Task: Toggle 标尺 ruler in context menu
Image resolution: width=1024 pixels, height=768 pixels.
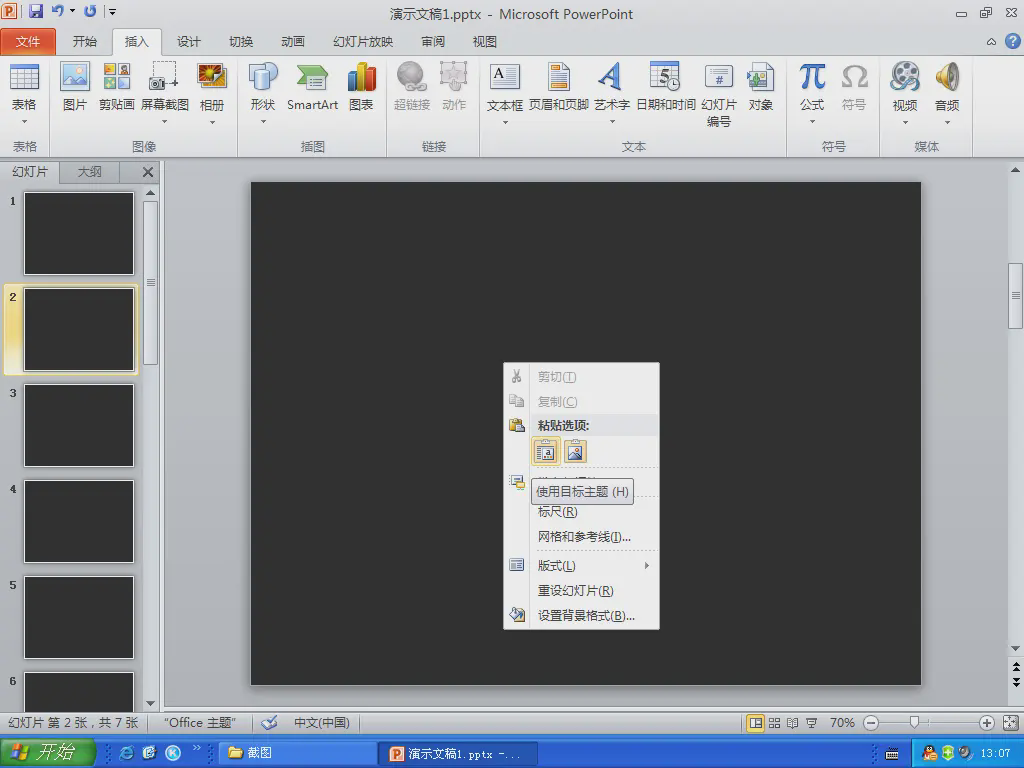Action: click(557, 512)
